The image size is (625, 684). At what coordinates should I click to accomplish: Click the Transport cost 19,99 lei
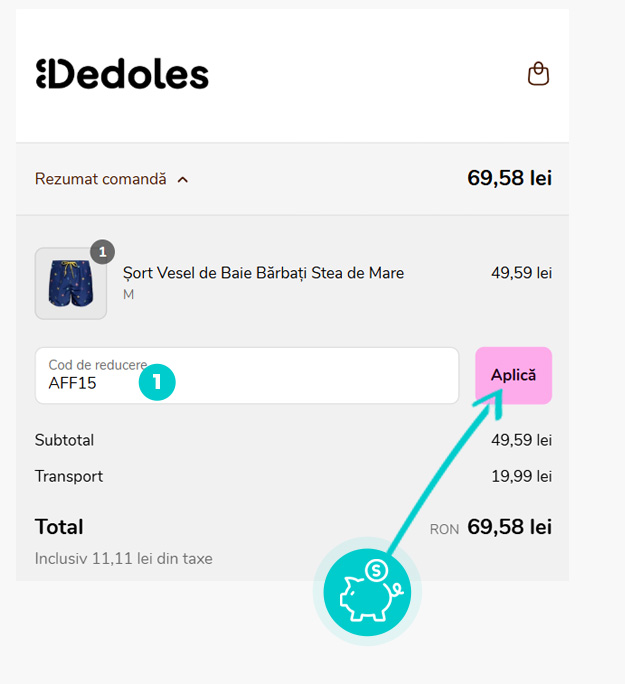521,476
